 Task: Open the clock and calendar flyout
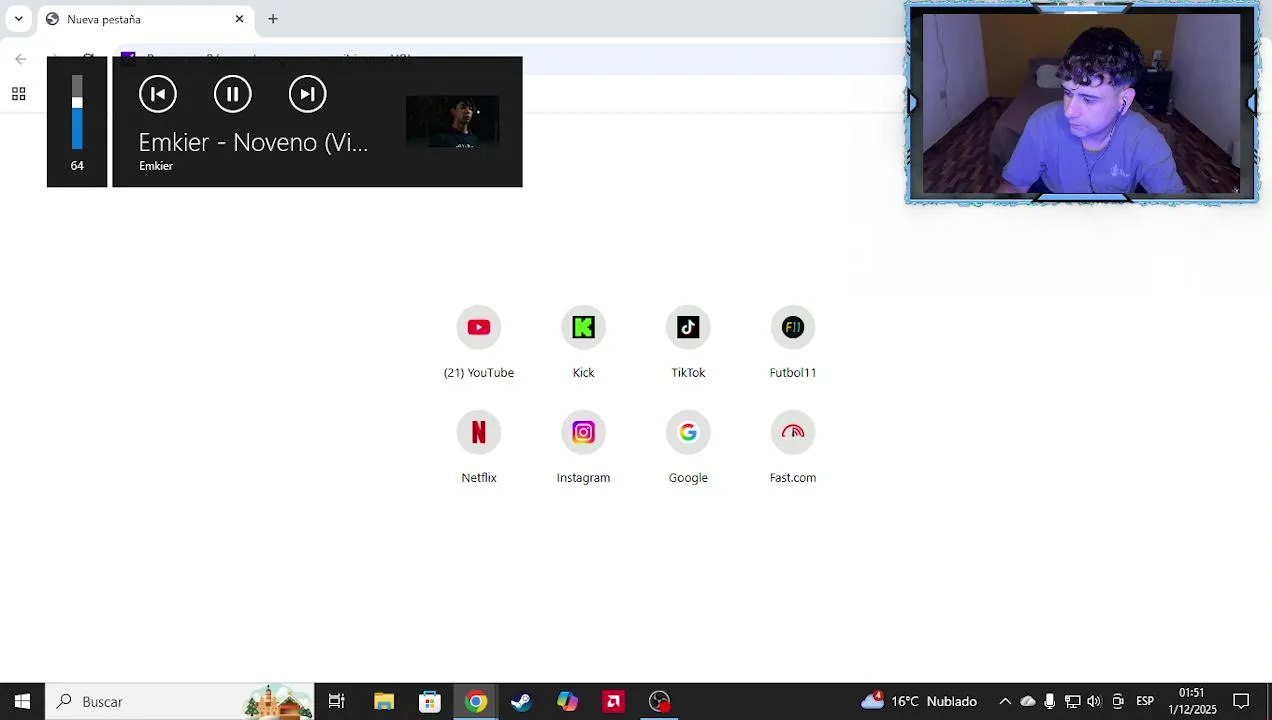point(1192,701)
